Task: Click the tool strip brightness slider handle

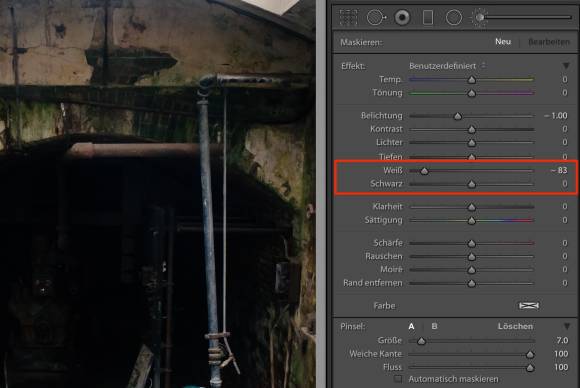Action: point(480,17)
